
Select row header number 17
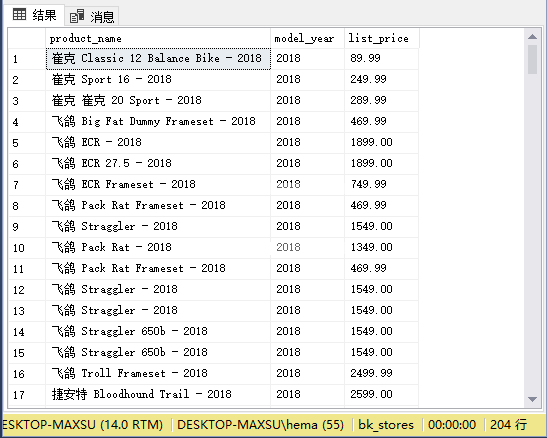[x=27, y=395]
